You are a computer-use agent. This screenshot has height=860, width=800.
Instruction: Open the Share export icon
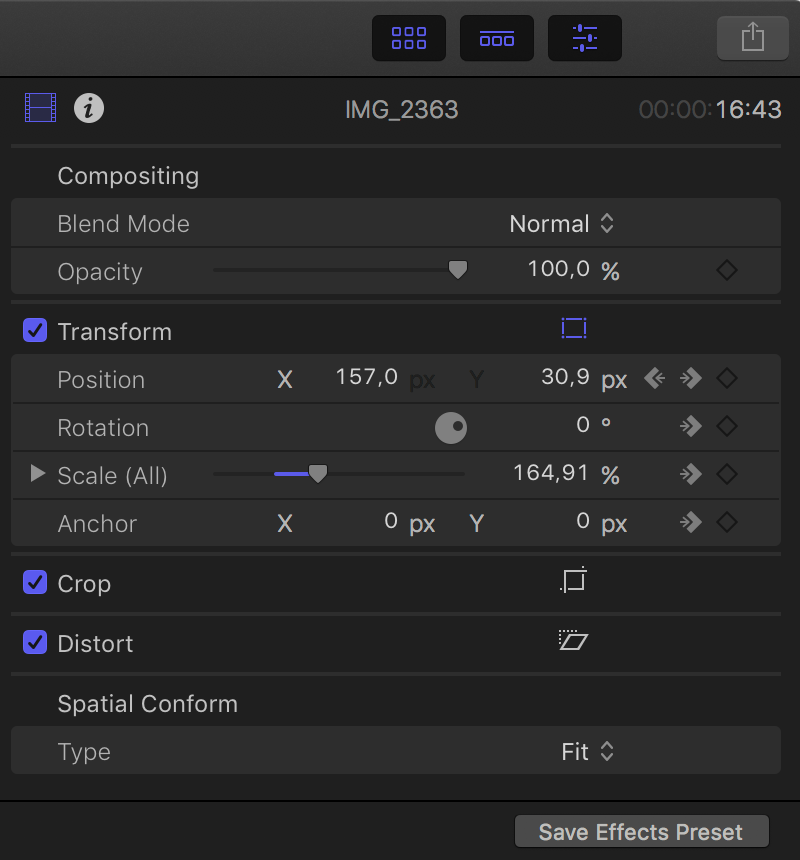coord(752,38)
